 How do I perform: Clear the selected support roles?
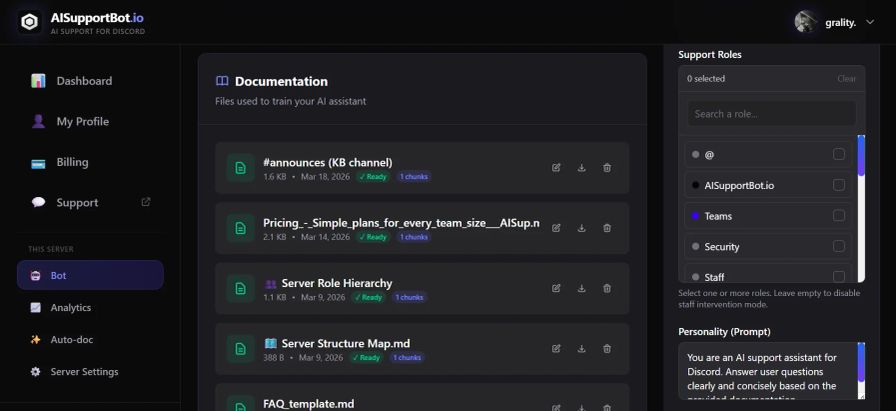[846, 79]
